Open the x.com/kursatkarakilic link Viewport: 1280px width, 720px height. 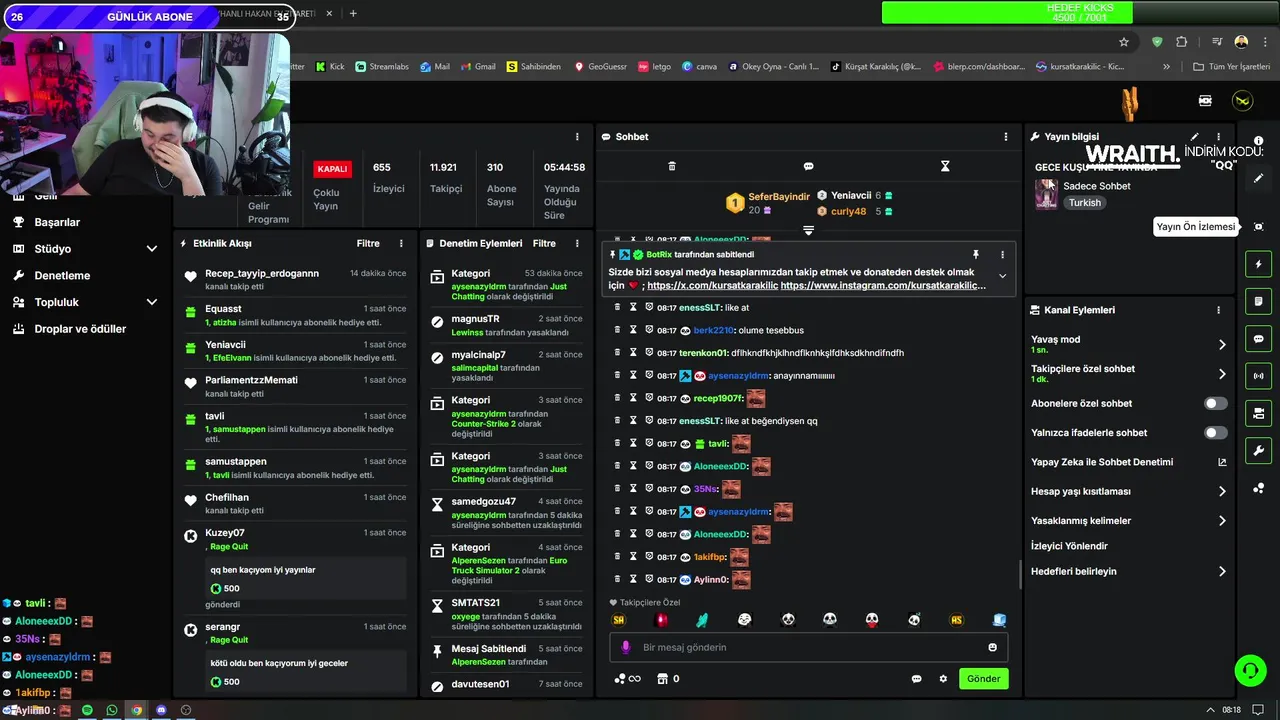[711, 286]
